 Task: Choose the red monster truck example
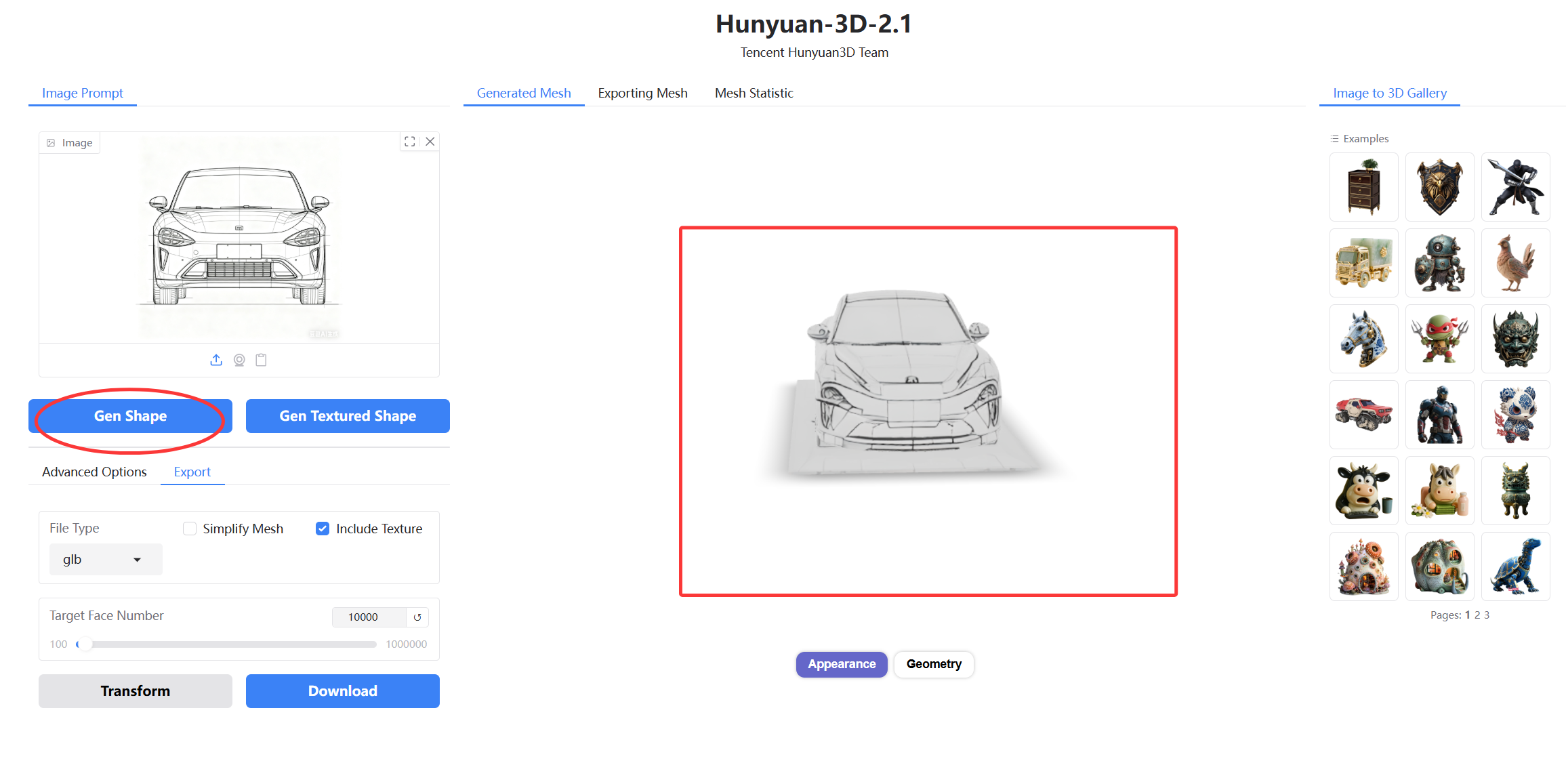[1363, 415]
